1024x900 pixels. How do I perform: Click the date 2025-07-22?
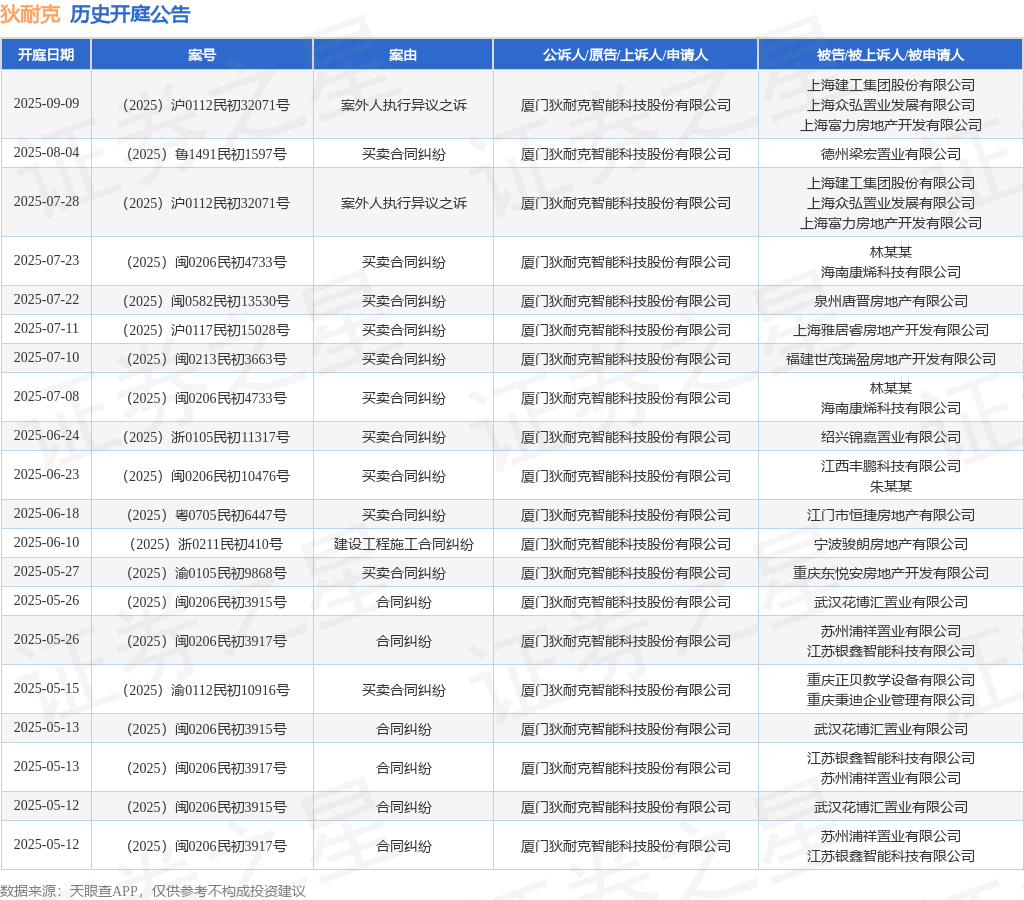click(x=46, y=299)
